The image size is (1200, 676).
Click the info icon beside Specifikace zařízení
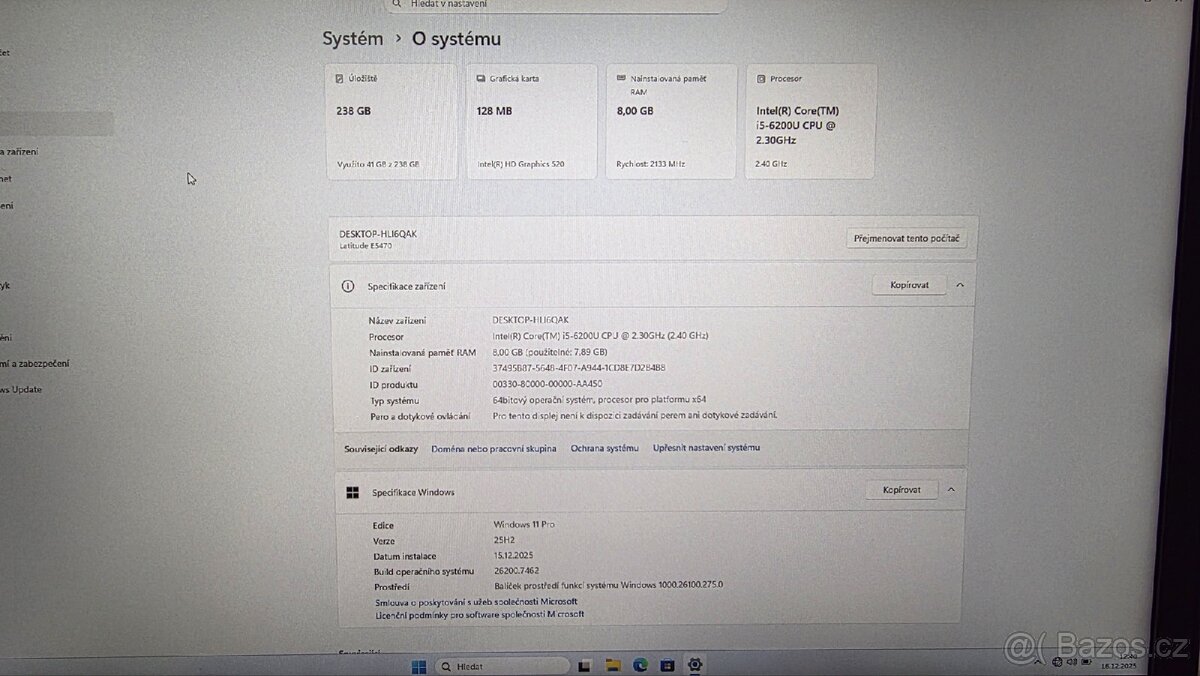coord(347,286)
